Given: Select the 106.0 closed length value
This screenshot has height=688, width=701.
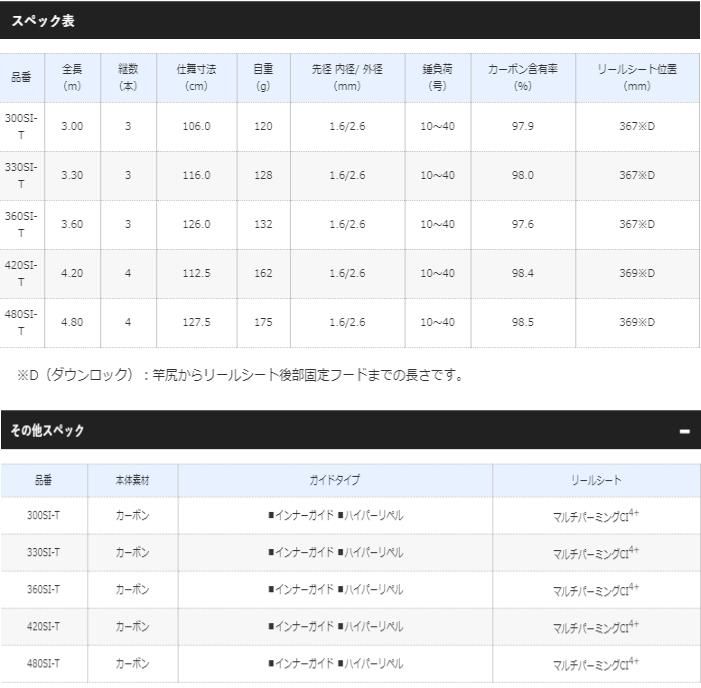Looking at the screenshot, I should (196, 127).
